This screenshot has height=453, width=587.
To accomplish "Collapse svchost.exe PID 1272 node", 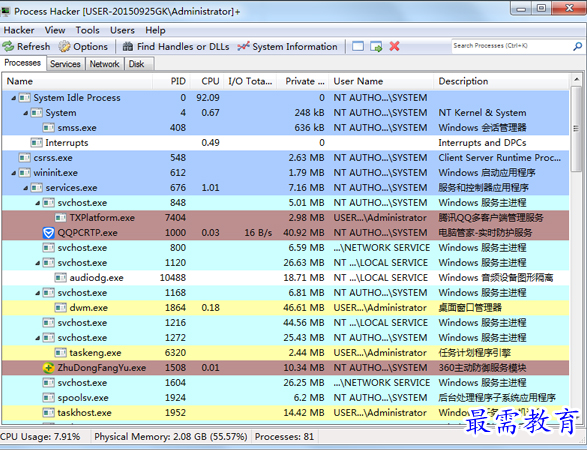I will click(x=37, y=338).
